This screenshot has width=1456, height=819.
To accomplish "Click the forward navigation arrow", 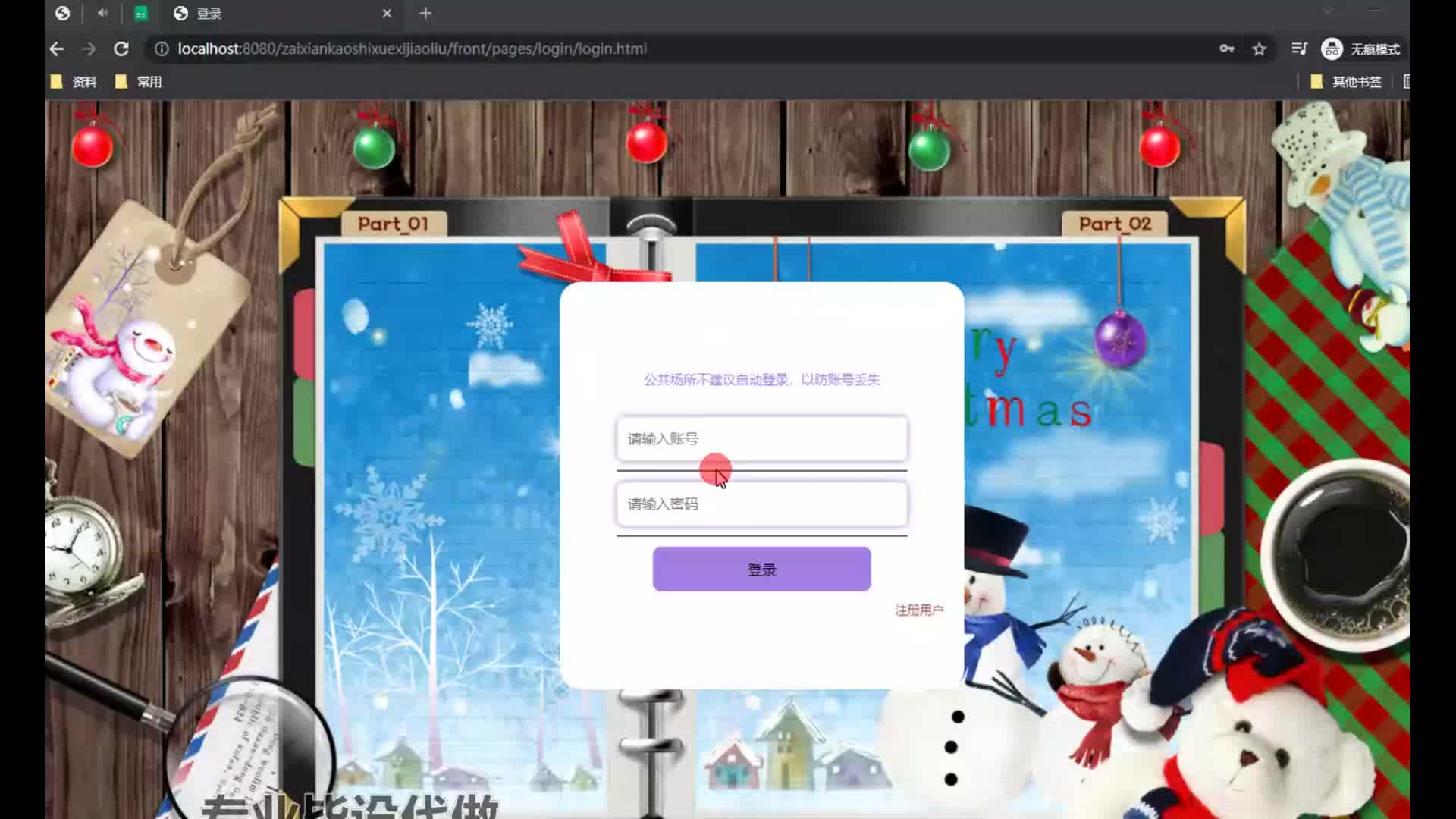I will [x=89, y=49].
